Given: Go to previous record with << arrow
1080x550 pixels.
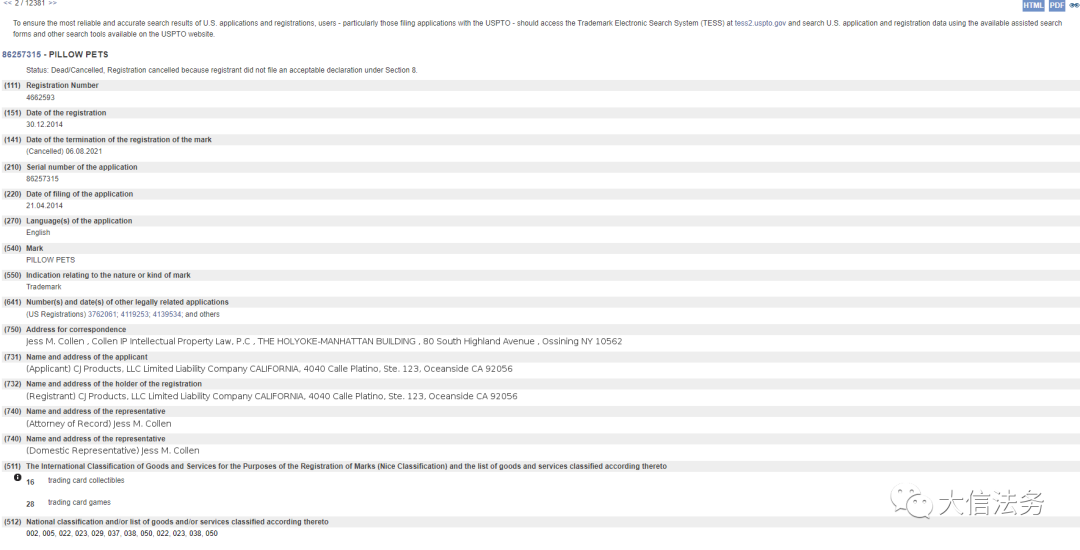Looking at the screenshot, I should (8, 3).
